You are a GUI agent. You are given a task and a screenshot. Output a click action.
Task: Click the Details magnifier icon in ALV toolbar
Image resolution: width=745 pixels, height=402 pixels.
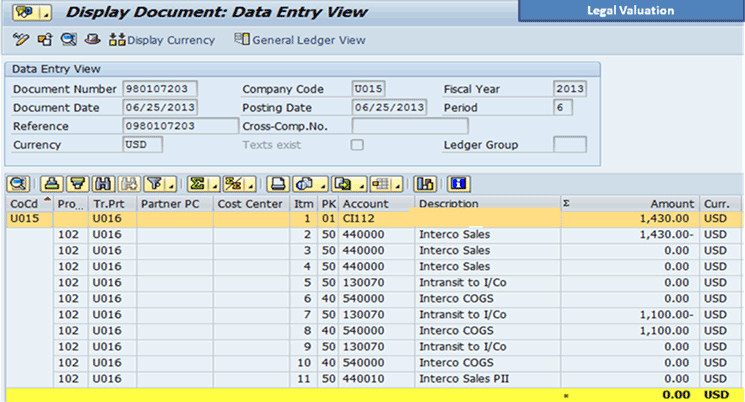(x=19, y=184)
